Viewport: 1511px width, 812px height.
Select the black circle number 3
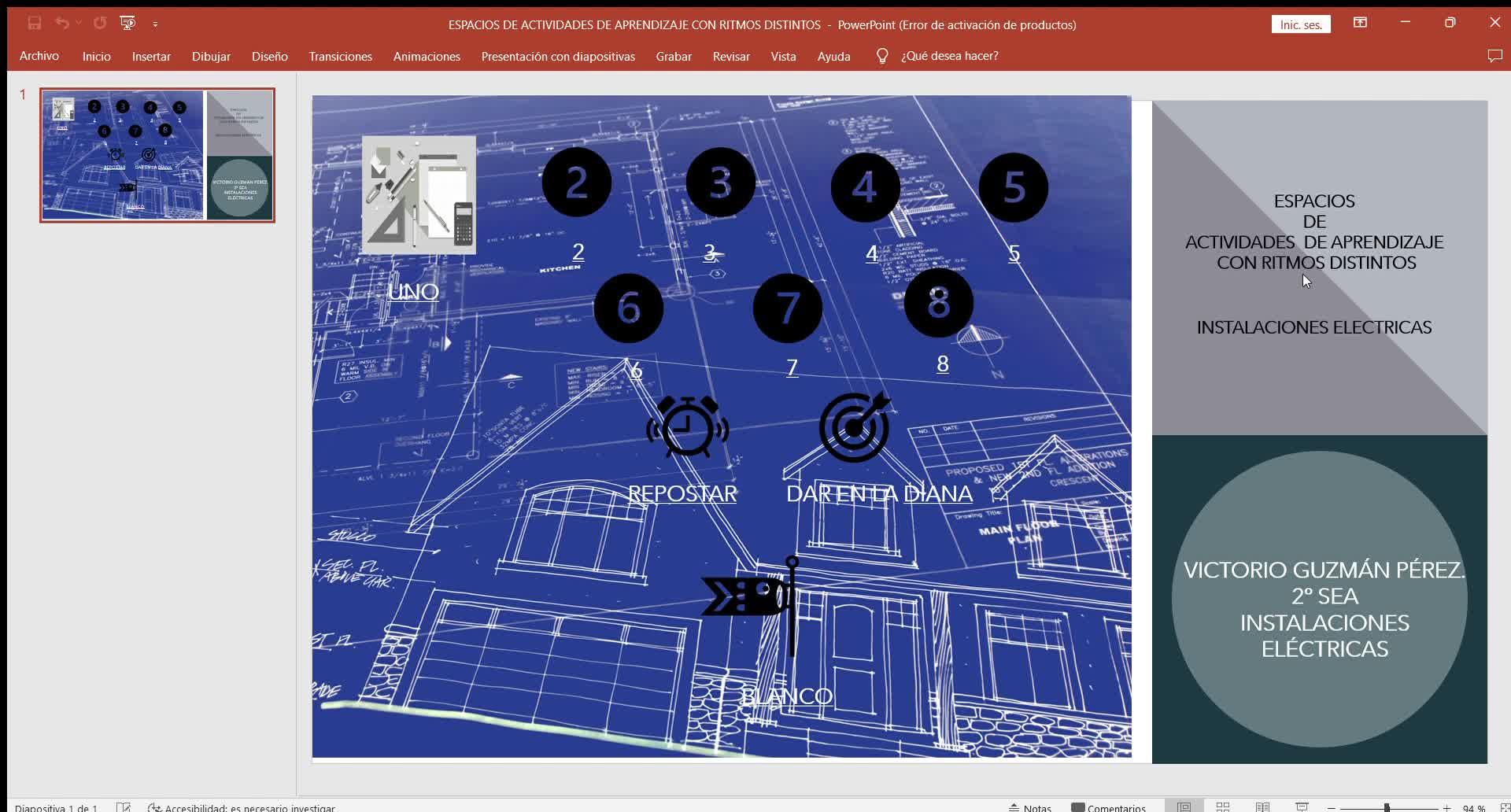(x=721, y=183)
